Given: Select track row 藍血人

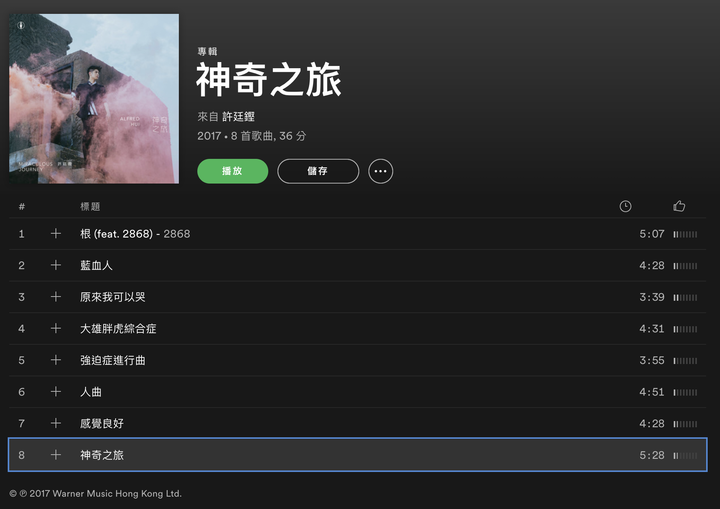Looking at the screenshot, I should [x=358, y=265].
